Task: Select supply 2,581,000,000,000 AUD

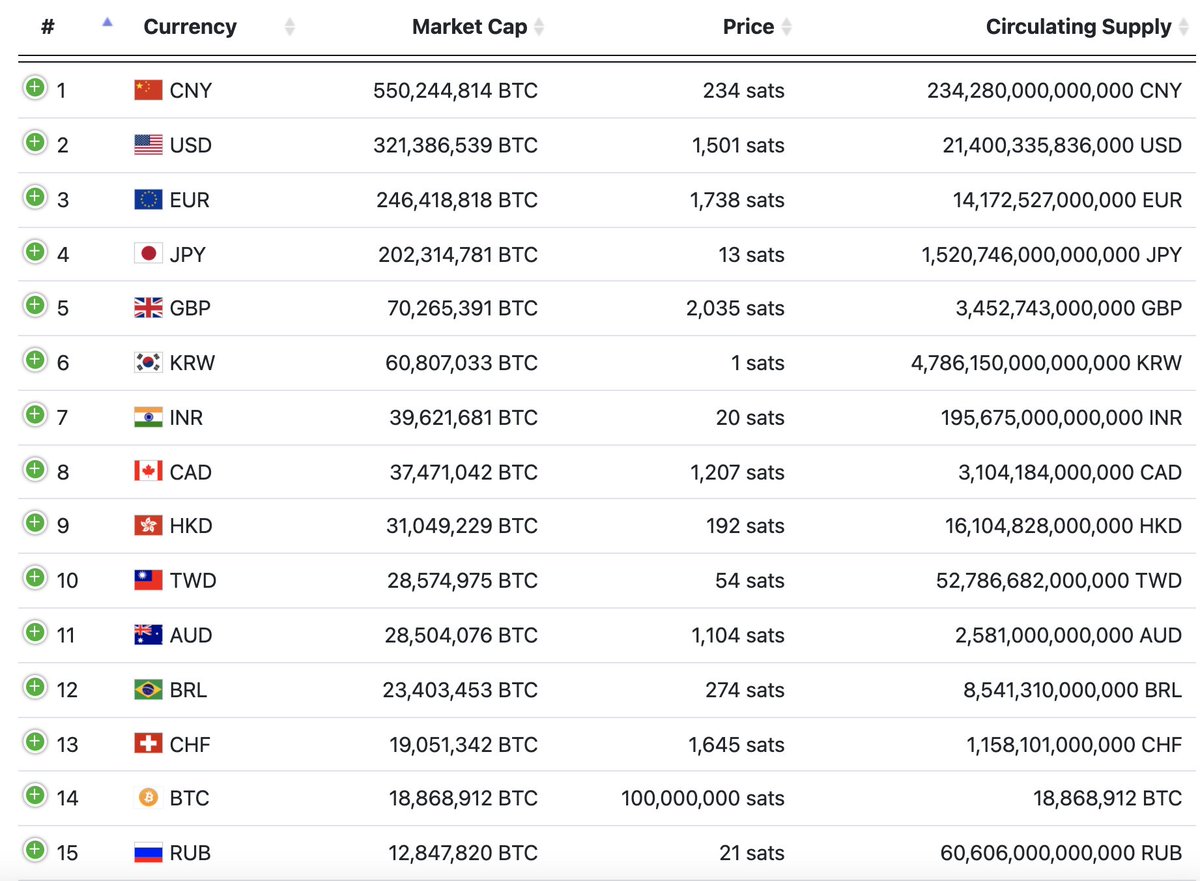Action: click(1068, 635)
